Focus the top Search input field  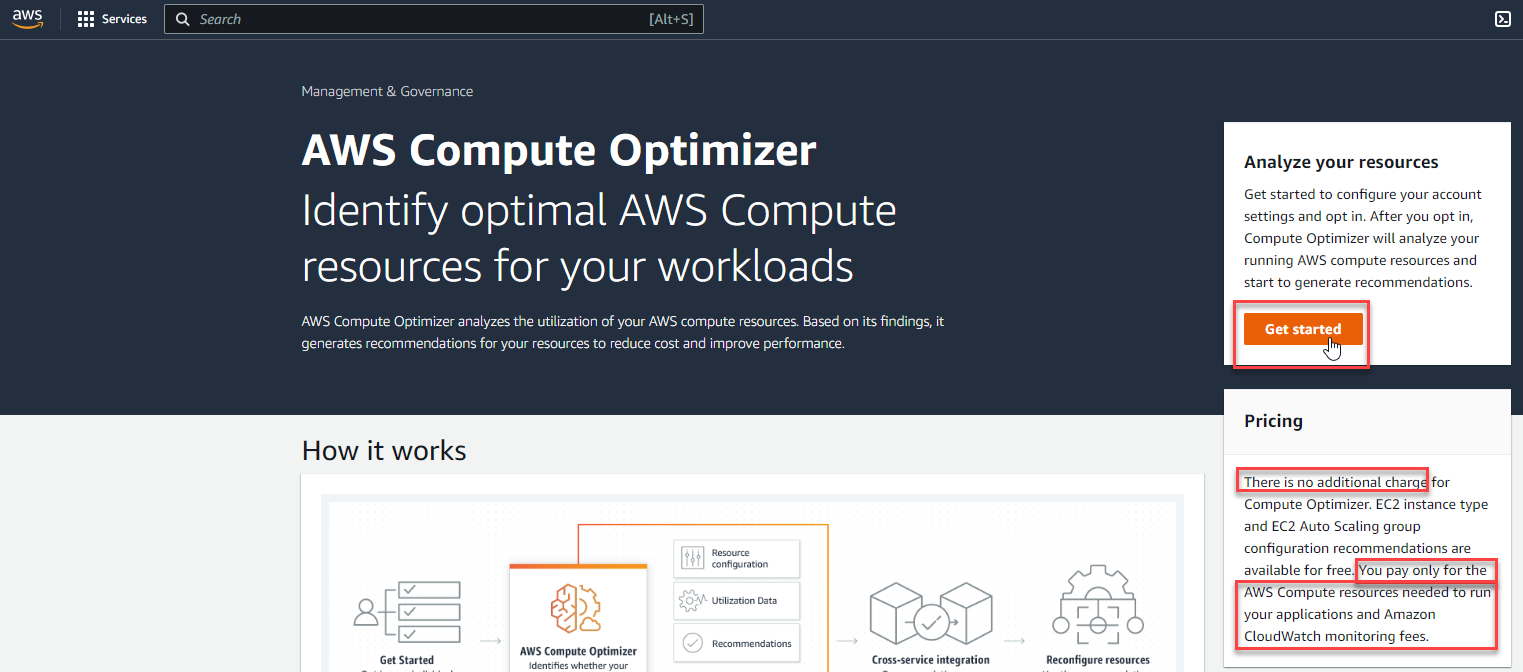click(434, 19)
